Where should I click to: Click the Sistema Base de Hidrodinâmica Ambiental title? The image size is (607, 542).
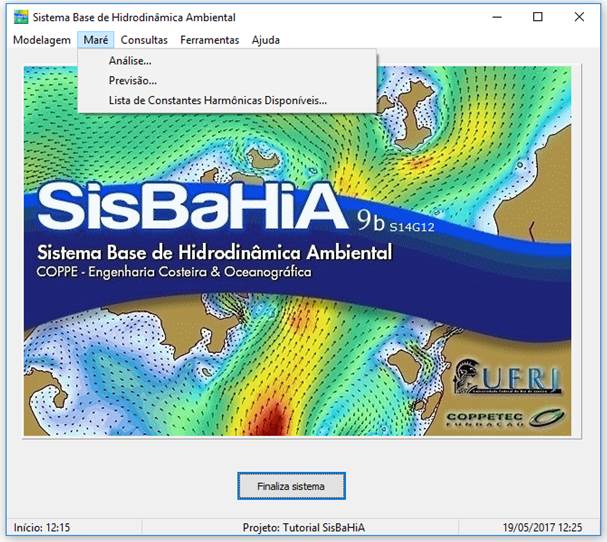coord(134,17)
